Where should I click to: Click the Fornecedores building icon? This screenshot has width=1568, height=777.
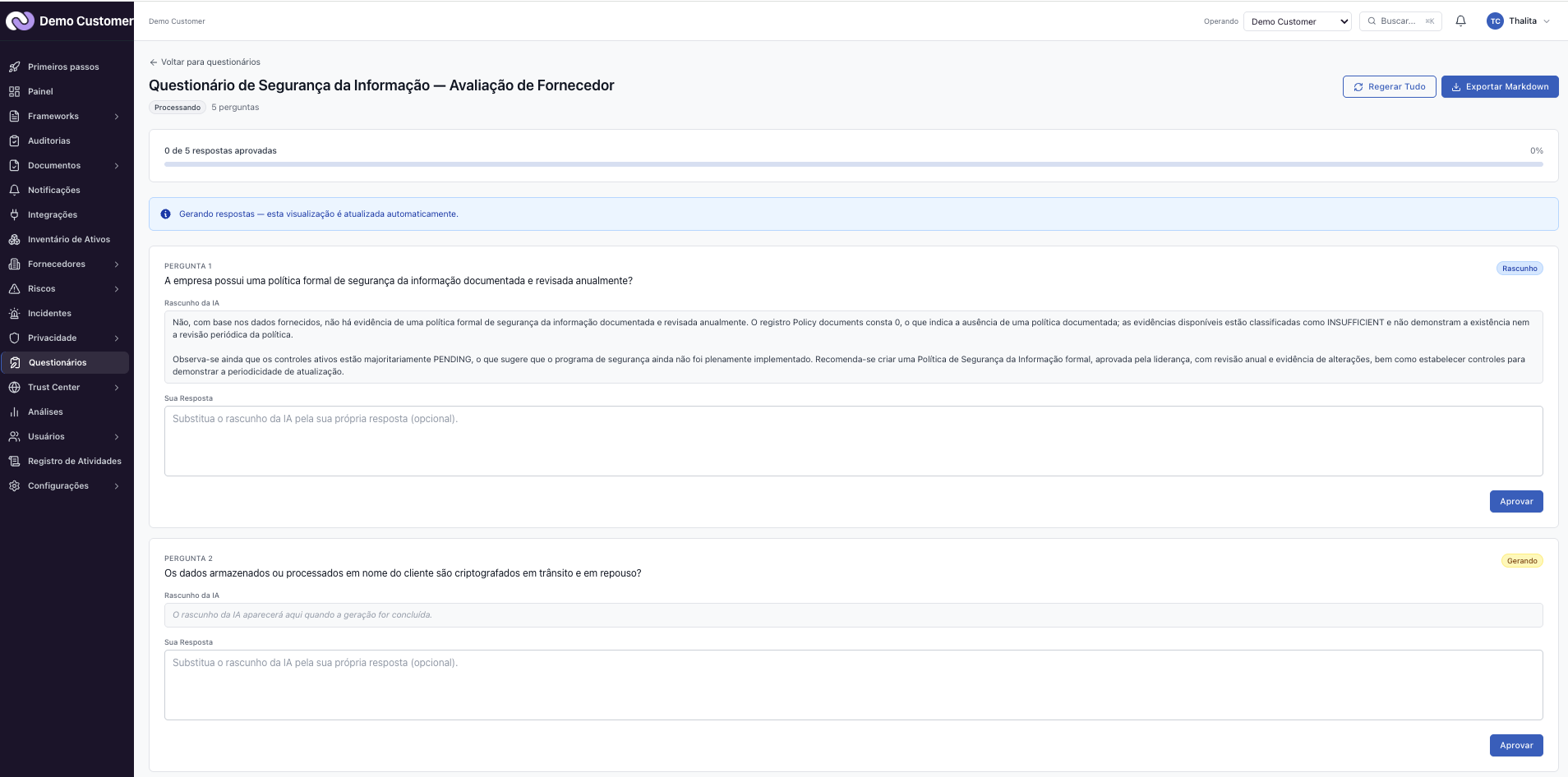click(x=14, y=264)
